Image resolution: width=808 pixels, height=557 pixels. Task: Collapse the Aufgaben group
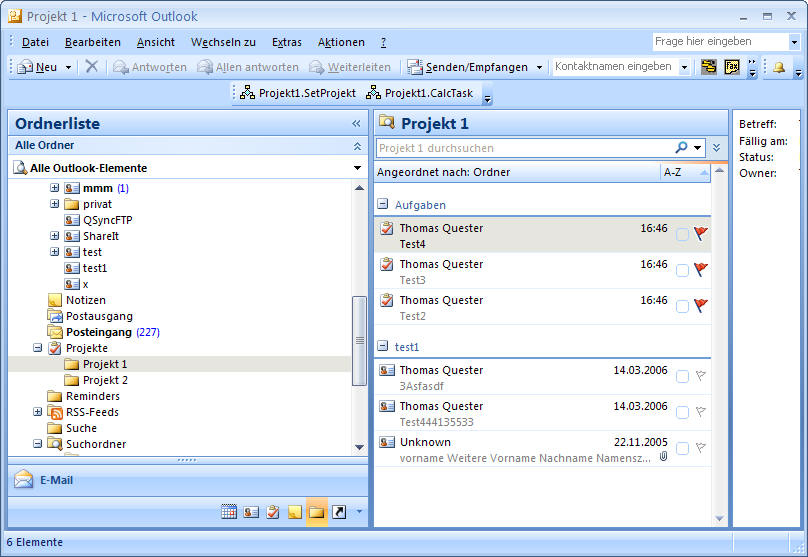point(383,204)
